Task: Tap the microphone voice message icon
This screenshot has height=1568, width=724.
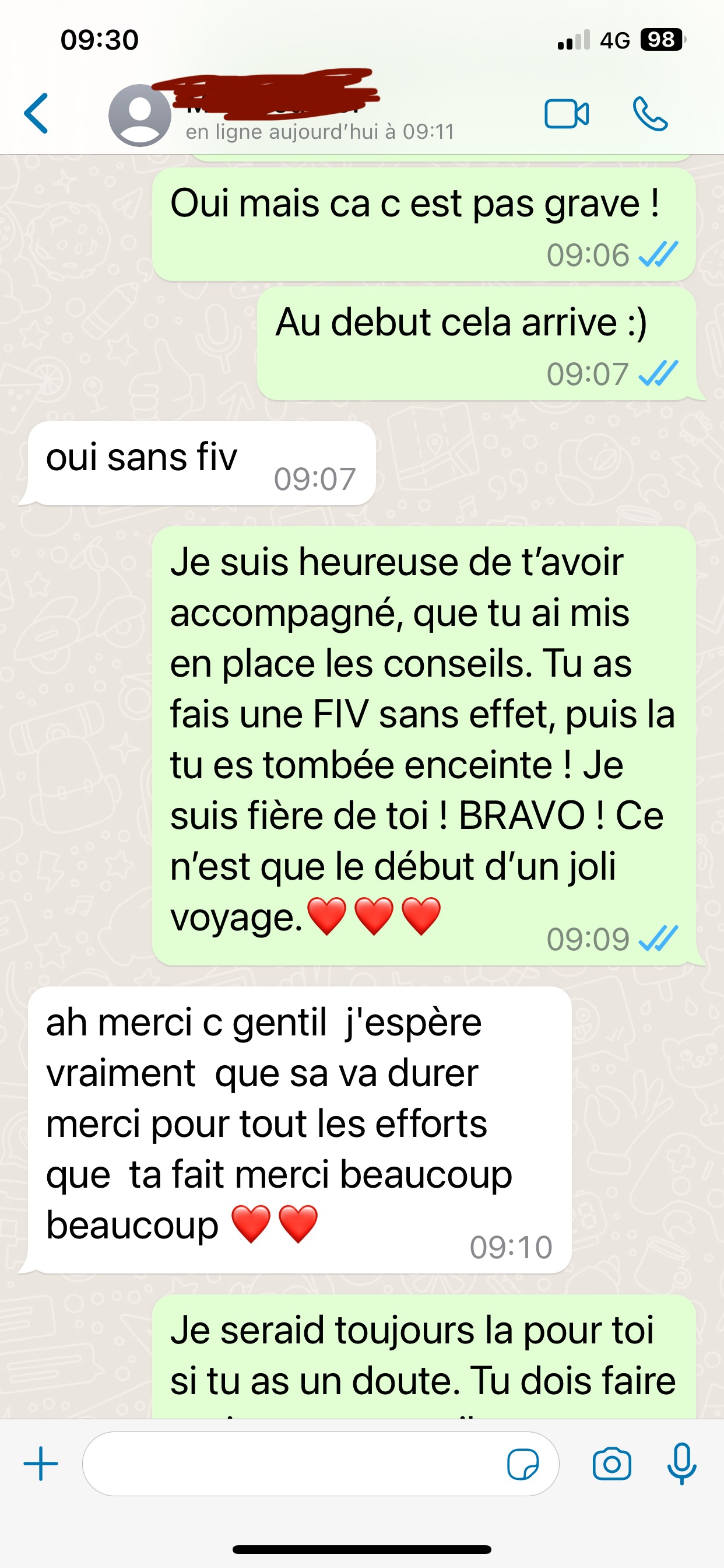Action: (x=682, y=1464)
